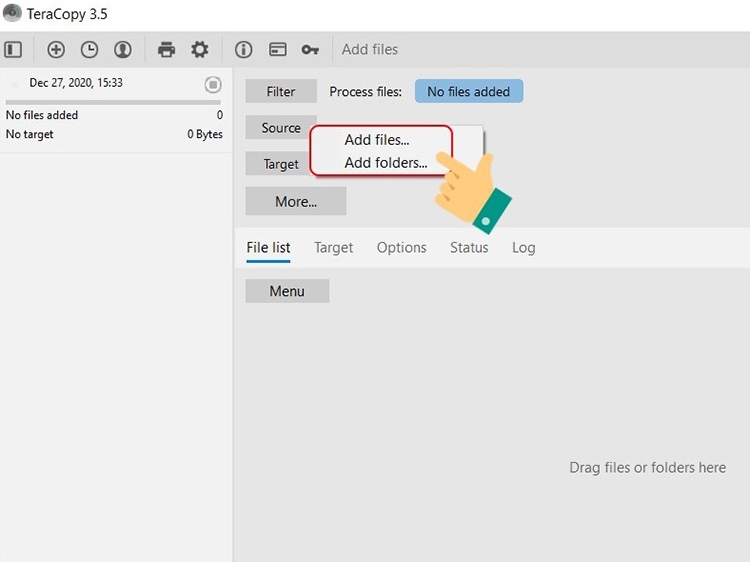This screenshot has width=750, height=562.
Task: Click the No files added sidebar text
Action: [42, 115]
